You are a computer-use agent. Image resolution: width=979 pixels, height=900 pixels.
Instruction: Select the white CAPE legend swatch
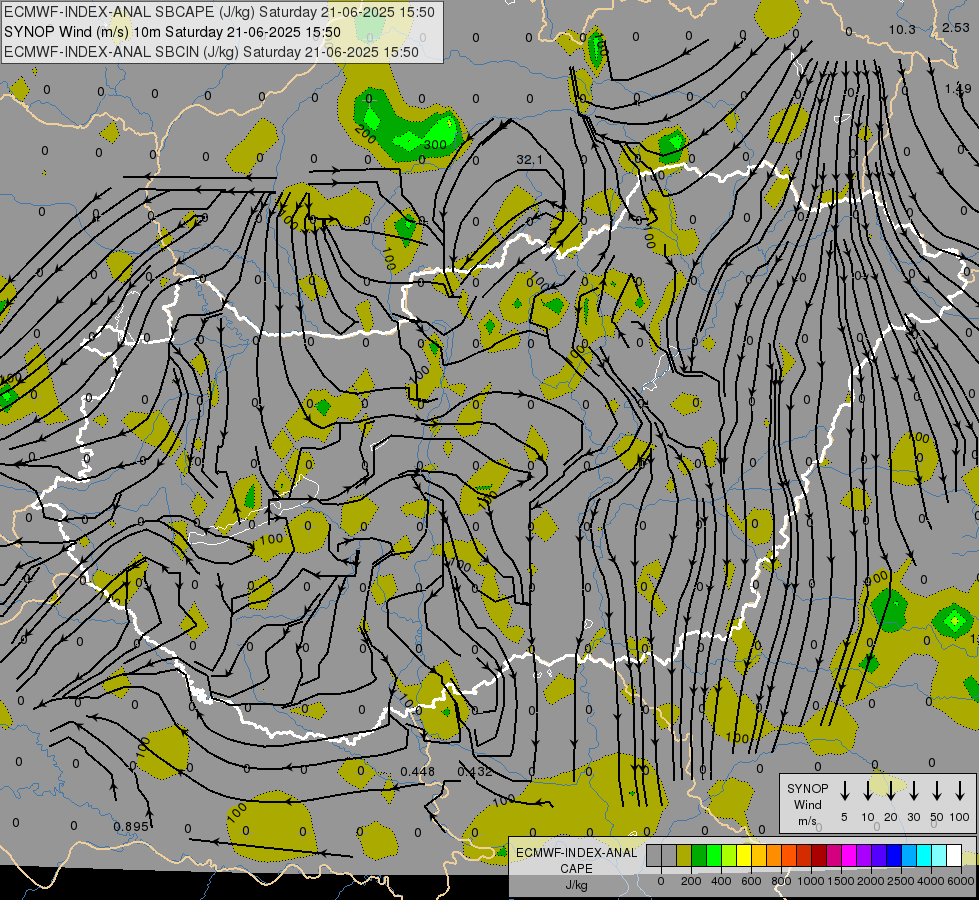(955, 855)
